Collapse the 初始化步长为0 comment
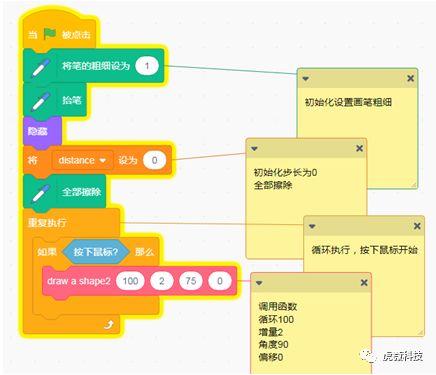This screenshot has width=436, height=375. [254, 149]
